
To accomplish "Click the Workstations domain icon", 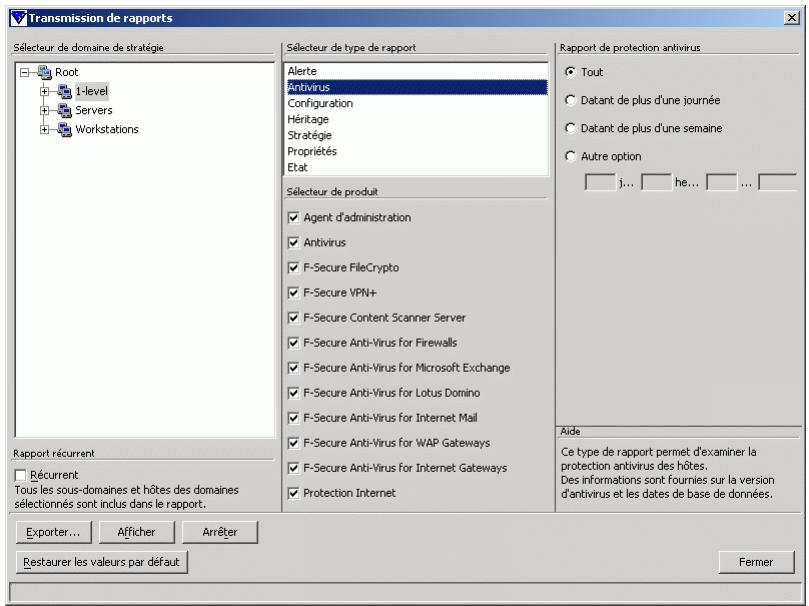I will pos(64,129).
